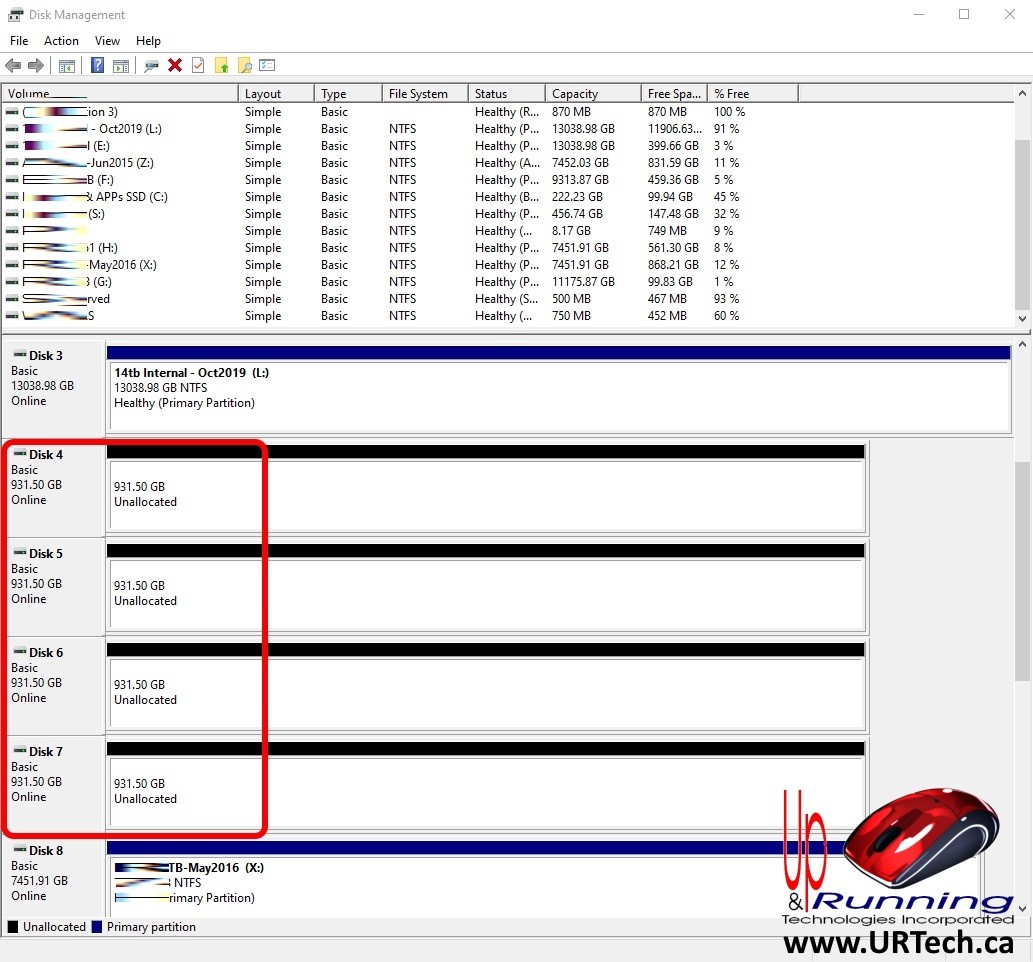This screenshot has width=1033, height=962.
Task: Sort by File System column header
Action: [423, 94]
